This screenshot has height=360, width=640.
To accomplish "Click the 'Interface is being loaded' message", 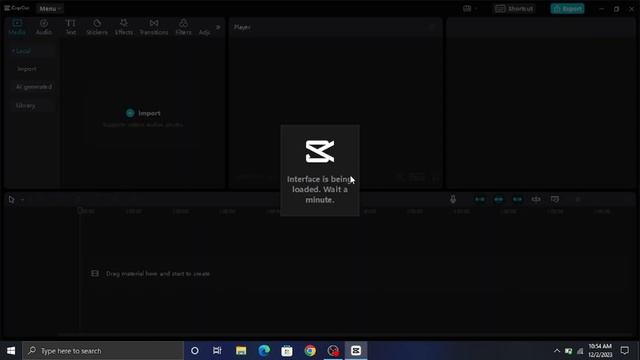I will coord(320,189).
